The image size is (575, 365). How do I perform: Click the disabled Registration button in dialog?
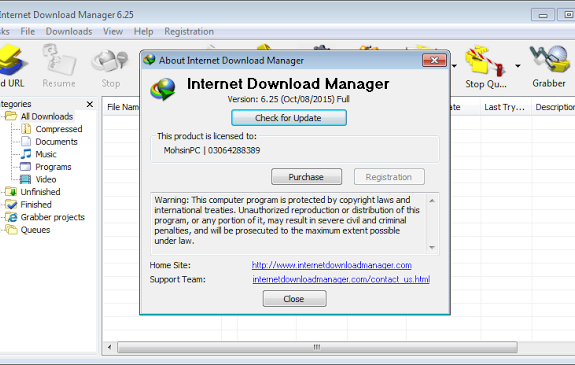pyautogui.click(x=389, y=177)
